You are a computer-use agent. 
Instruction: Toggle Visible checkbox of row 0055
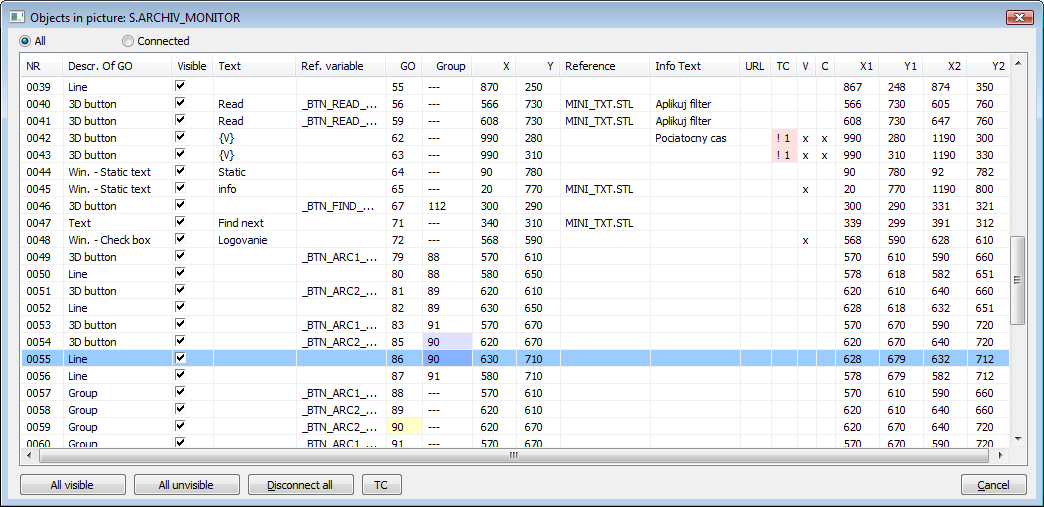(x=180, y=358)
